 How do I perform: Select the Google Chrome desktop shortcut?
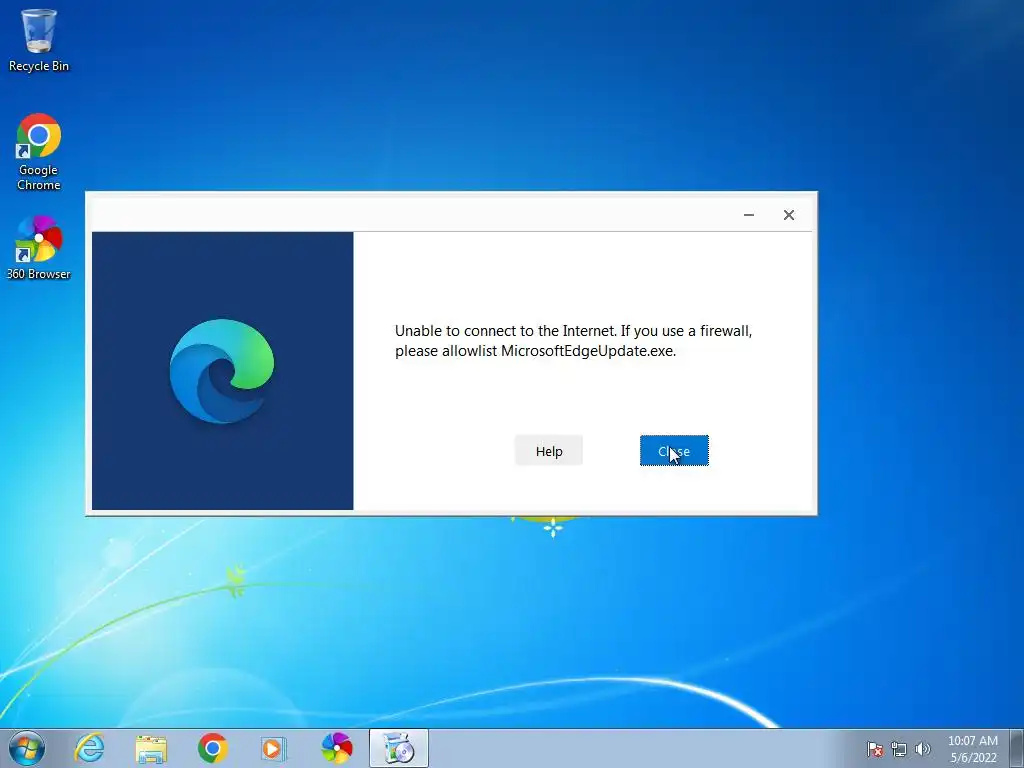tap(39, 152)
